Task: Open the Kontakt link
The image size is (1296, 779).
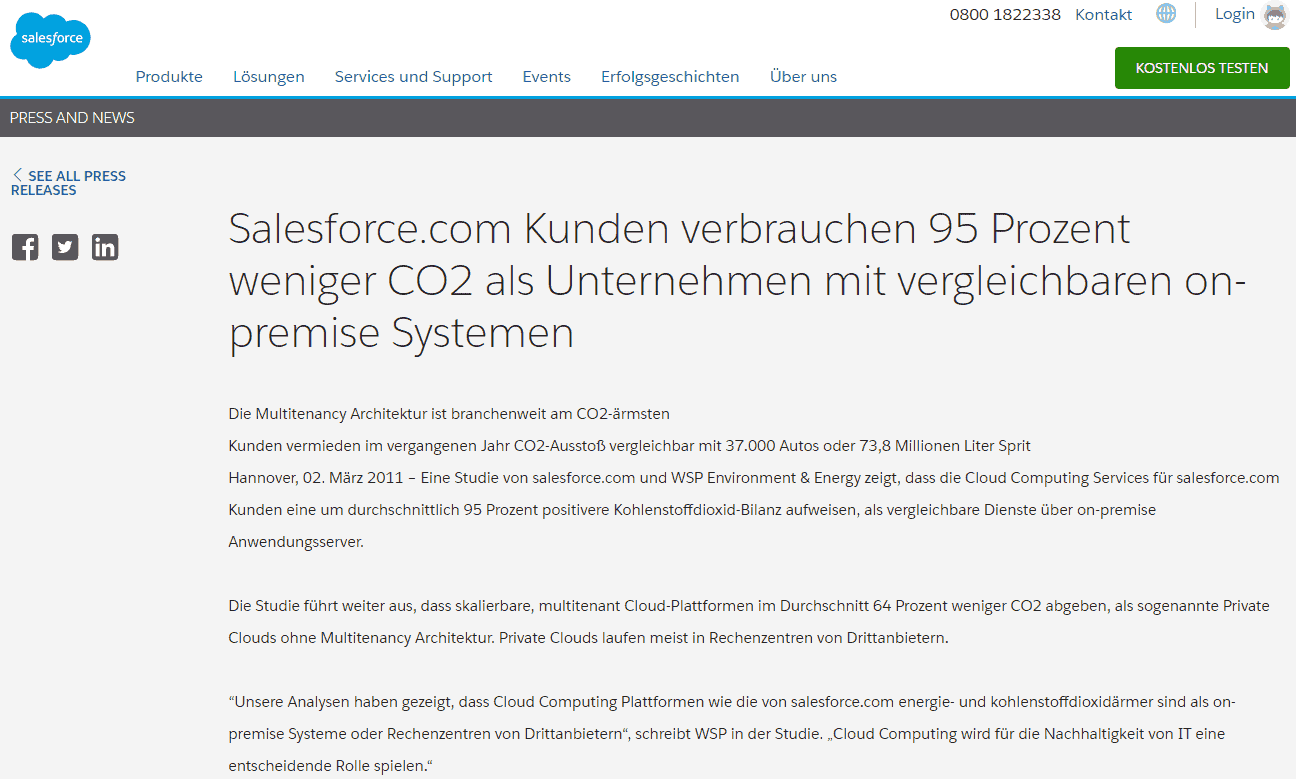Action: 1104,15
